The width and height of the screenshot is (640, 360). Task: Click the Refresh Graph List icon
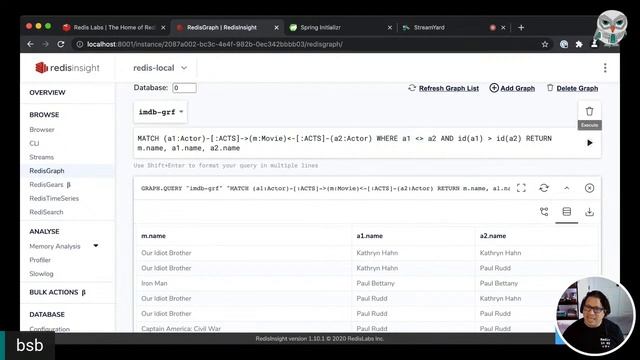pos(412,88)
